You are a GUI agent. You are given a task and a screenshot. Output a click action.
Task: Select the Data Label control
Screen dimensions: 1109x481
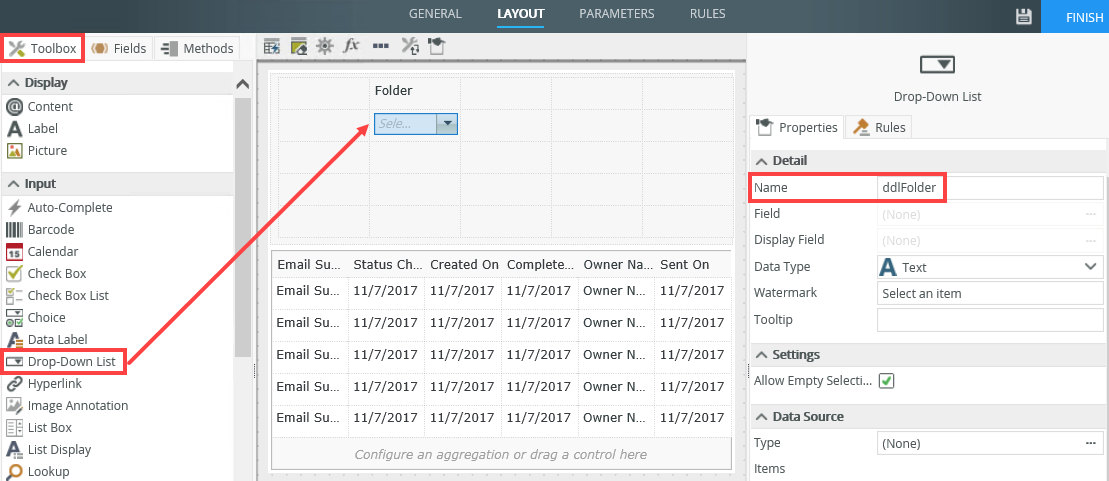(57, 340)
